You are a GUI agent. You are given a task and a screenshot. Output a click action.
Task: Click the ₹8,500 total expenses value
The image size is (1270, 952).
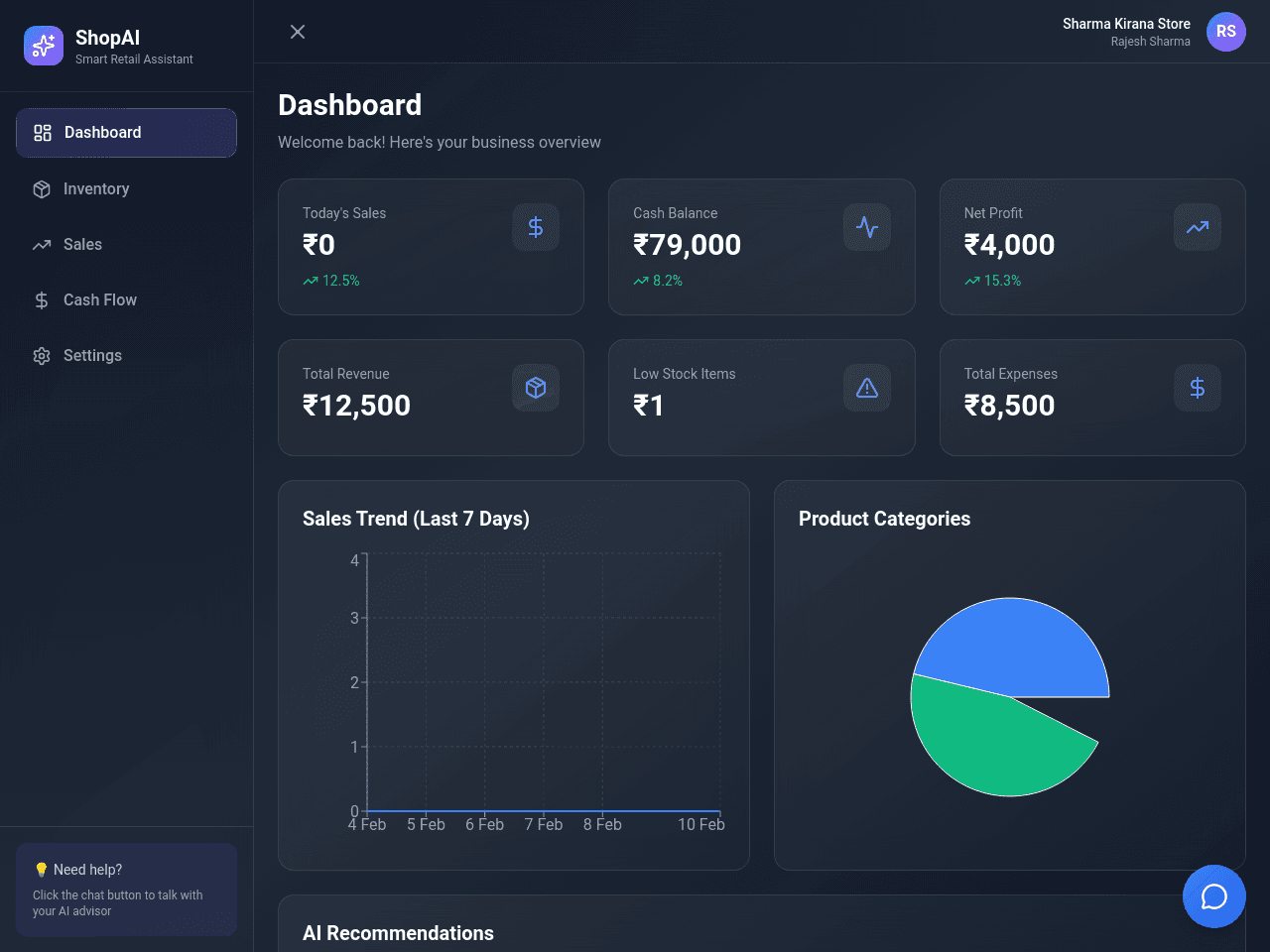coord(1009,406)
